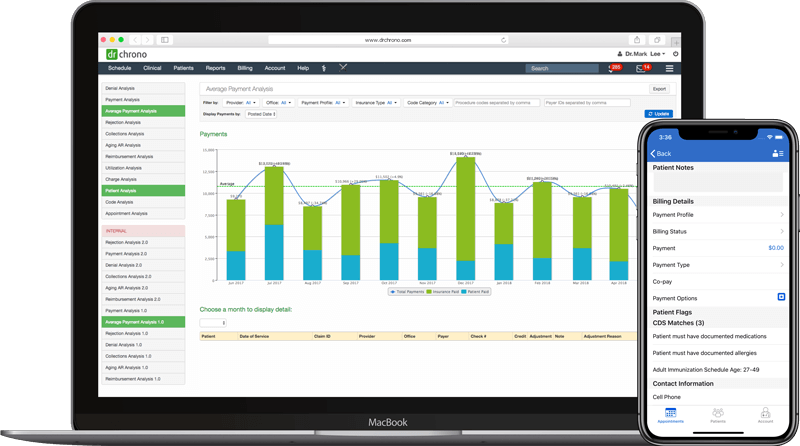This screenshot has width=800, height=446.
Task: Click the Safari address bar
Action: click(388, 40)
